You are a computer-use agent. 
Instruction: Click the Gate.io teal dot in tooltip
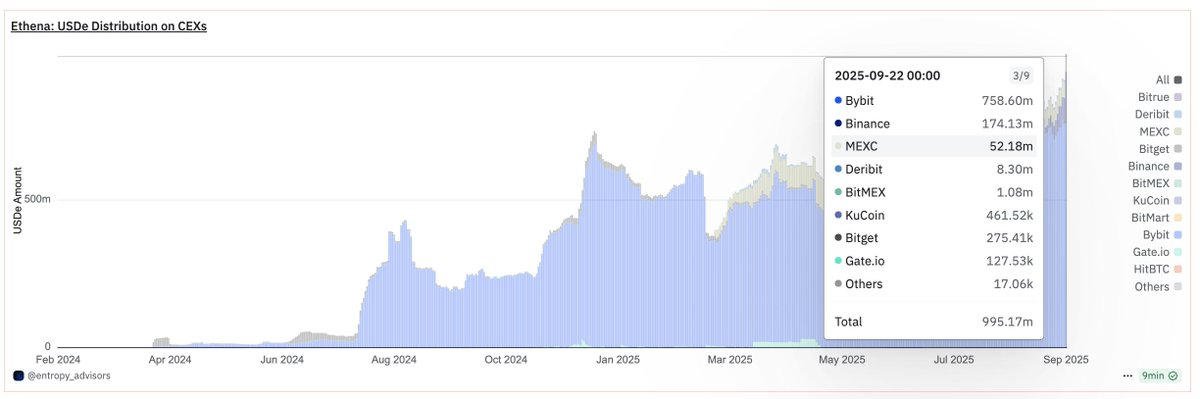click(x=838, y=261)
